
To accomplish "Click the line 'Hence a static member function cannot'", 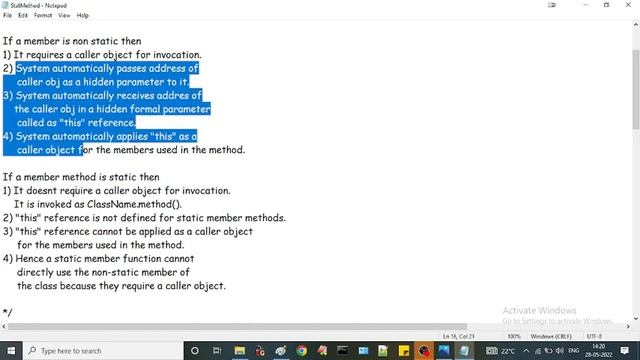I will click(x=104, y=259).
